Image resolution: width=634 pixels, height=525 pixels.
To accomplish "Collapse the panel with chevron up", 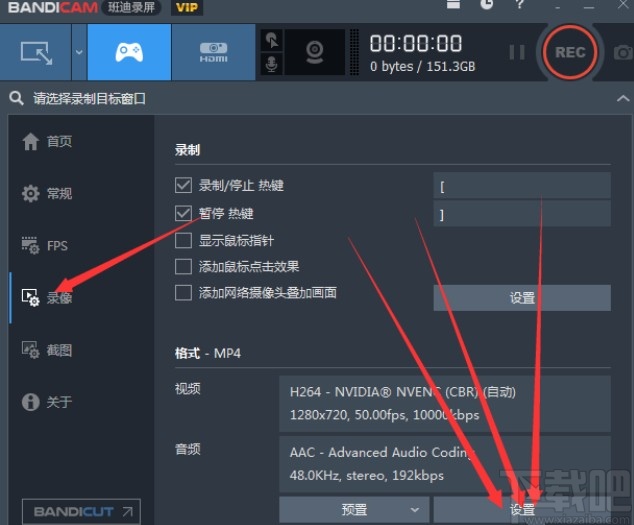I will coord(623,98).
